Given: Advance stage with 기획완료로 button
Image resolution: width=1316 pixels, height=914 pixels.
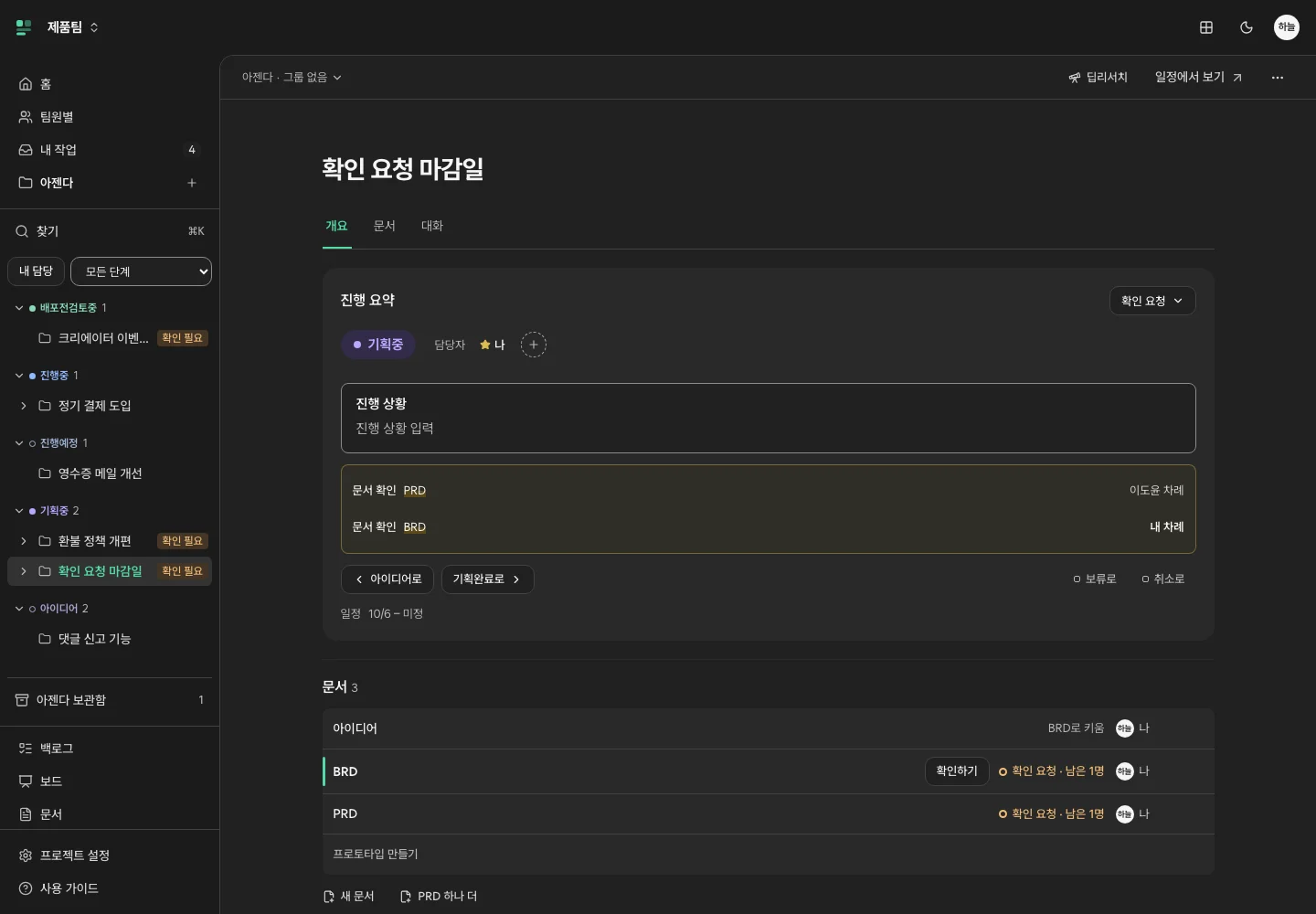Looking at the screenshot, I should click(488, 579).
